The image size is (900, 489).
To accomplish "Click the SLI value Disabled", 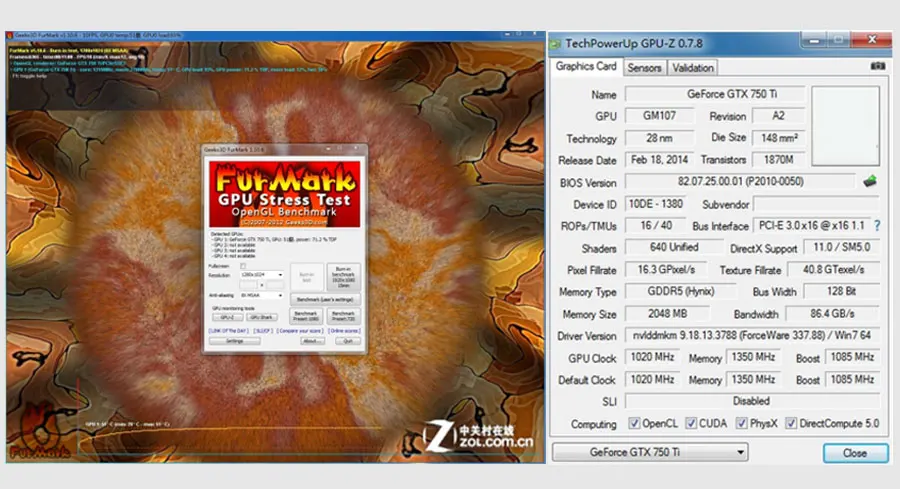I will click(752, 401).
